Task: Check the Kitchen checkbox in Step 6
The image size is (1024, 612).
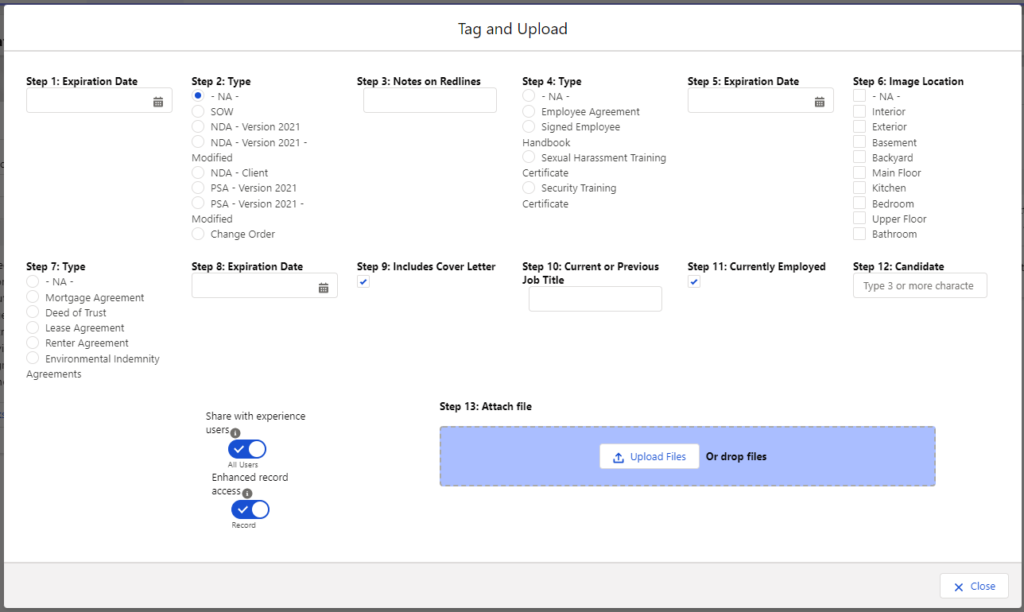Action: (x=856, y=187)
